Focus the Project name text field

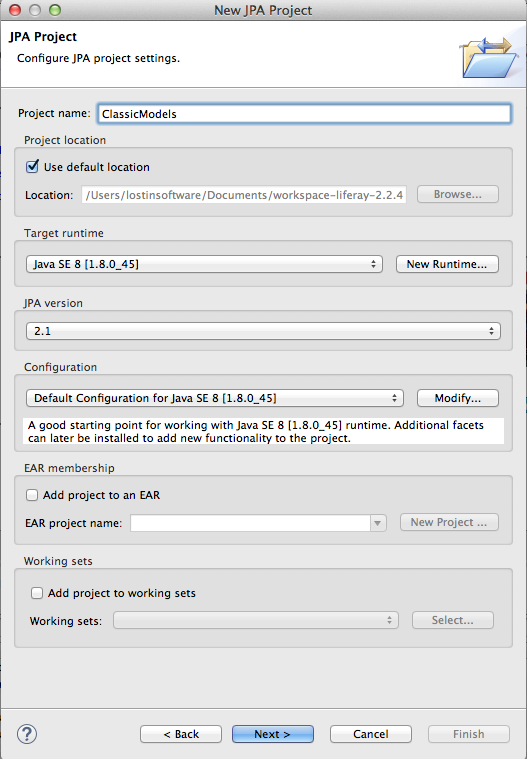pos(304,114)
